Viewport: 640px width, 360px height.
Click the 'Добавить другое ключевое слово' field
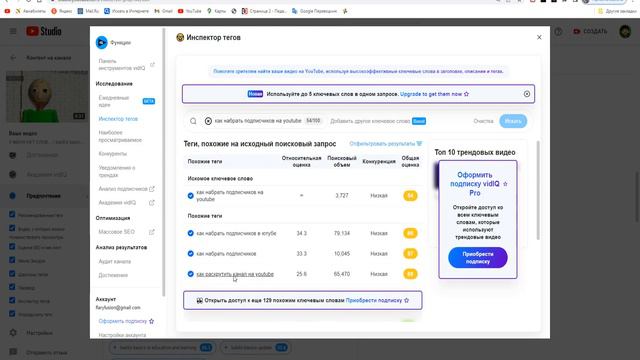coord(370,121)
